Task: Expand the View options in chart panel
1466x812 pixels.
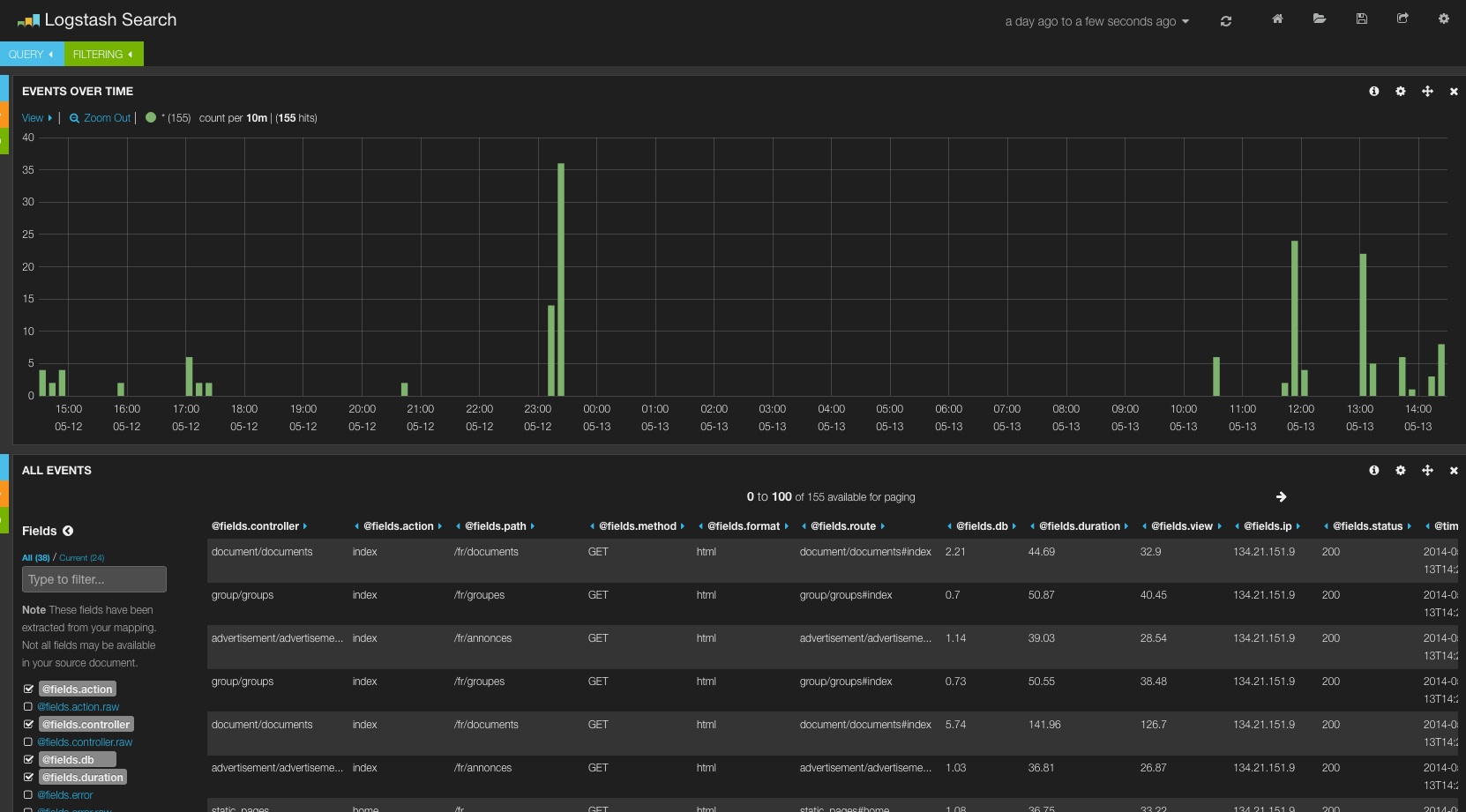Action: [x=37, y=118]
